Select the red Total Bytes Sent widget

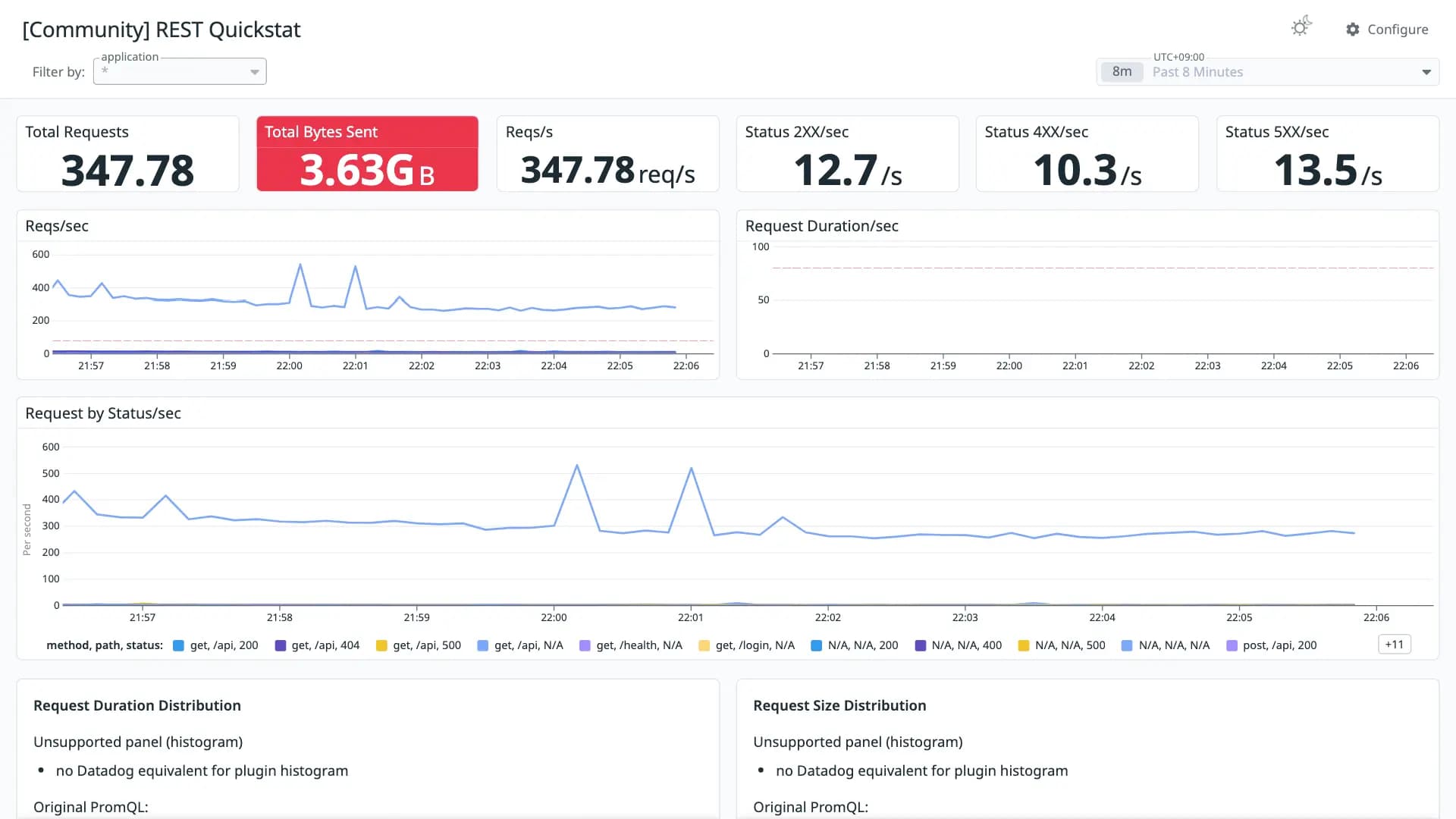tap(367, 153)
